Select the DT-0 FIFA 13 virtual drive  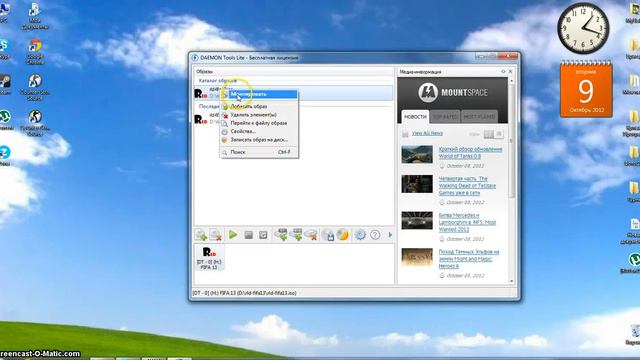click(209, 258)
